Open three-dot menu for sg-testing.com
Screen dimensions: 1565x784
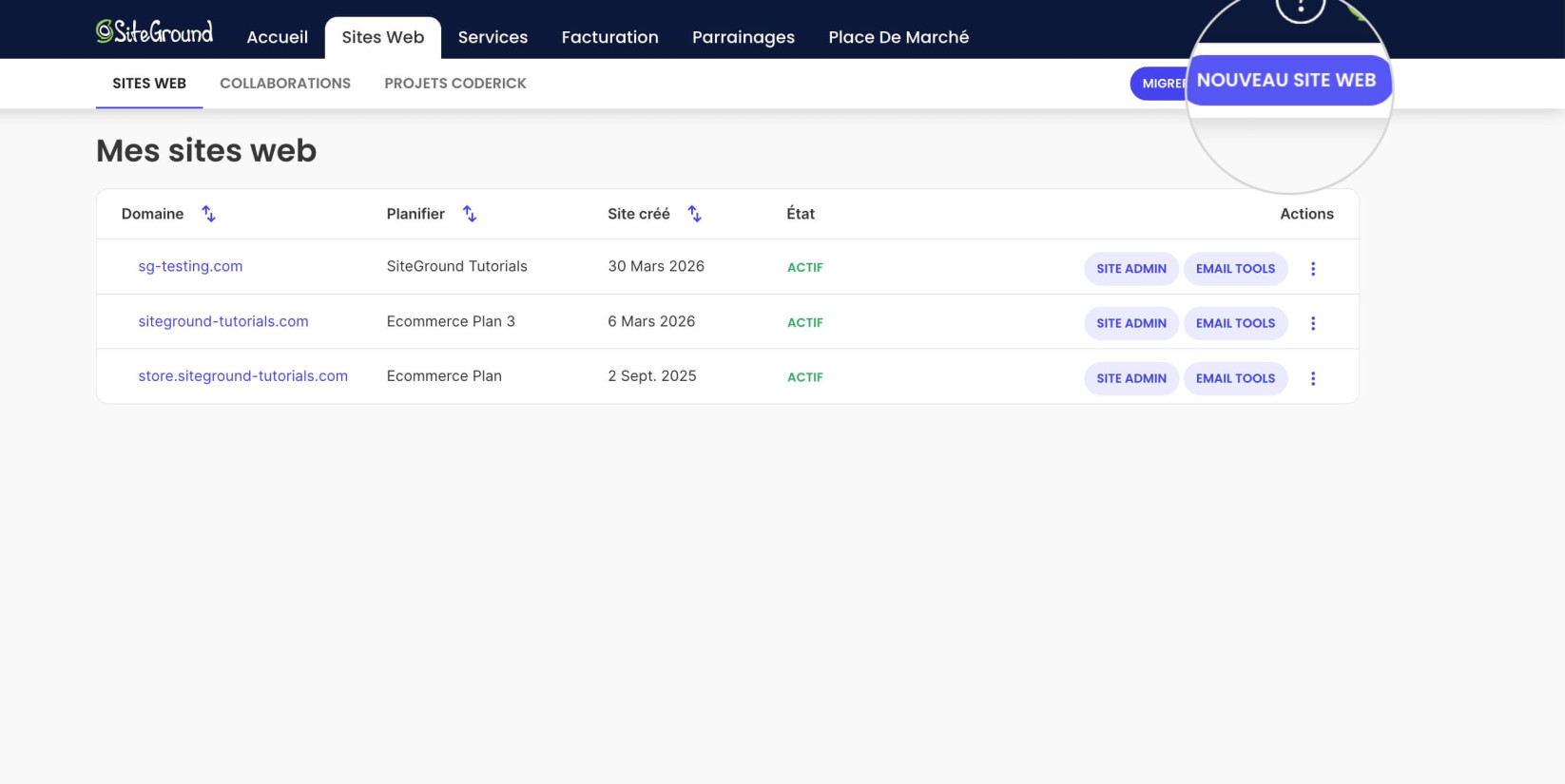coord(1313,269)
